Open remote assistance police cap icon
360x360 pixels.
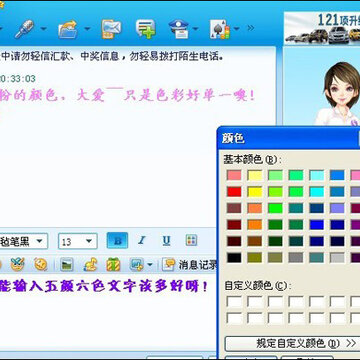pyautogui.click(x=179, y=29)
